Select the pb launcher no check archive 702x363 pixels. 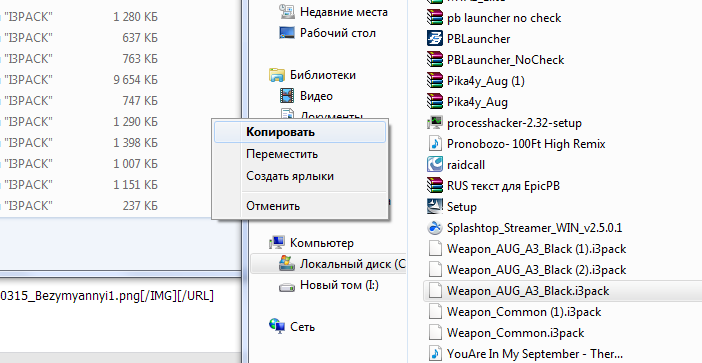coord(504,18)
